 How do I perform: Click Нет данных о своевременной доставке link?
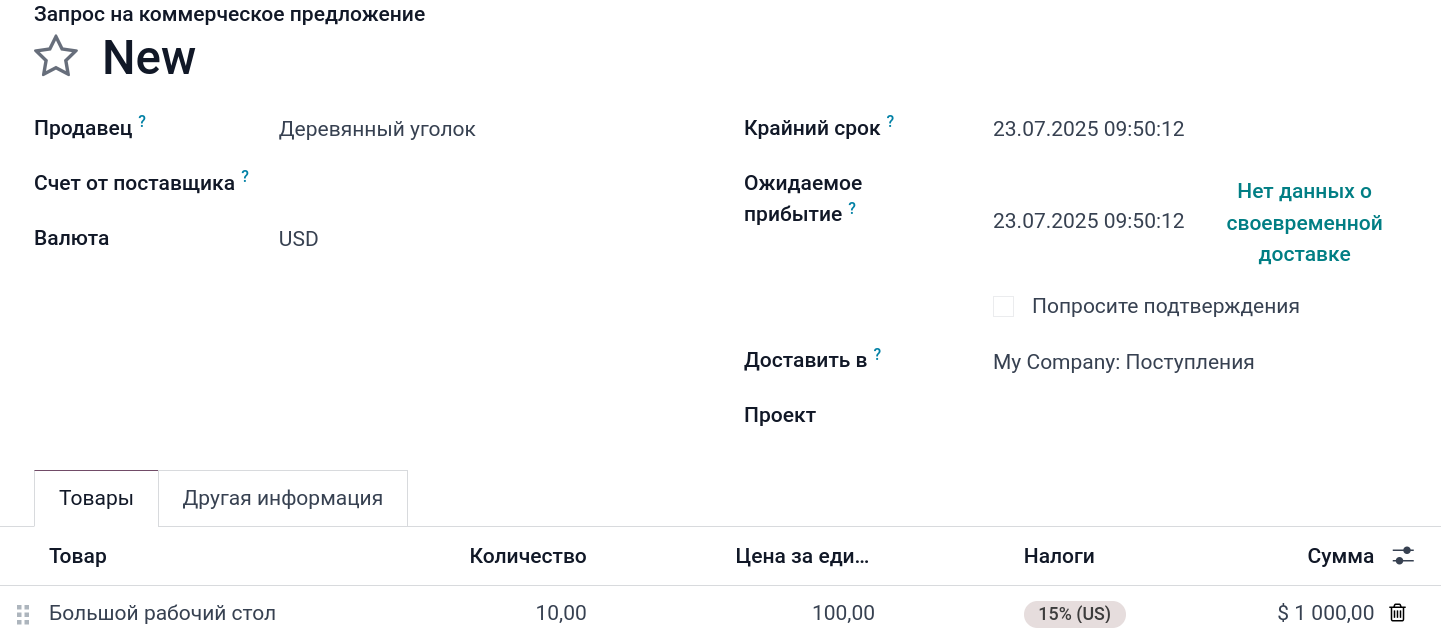[x=1304, y=223]
